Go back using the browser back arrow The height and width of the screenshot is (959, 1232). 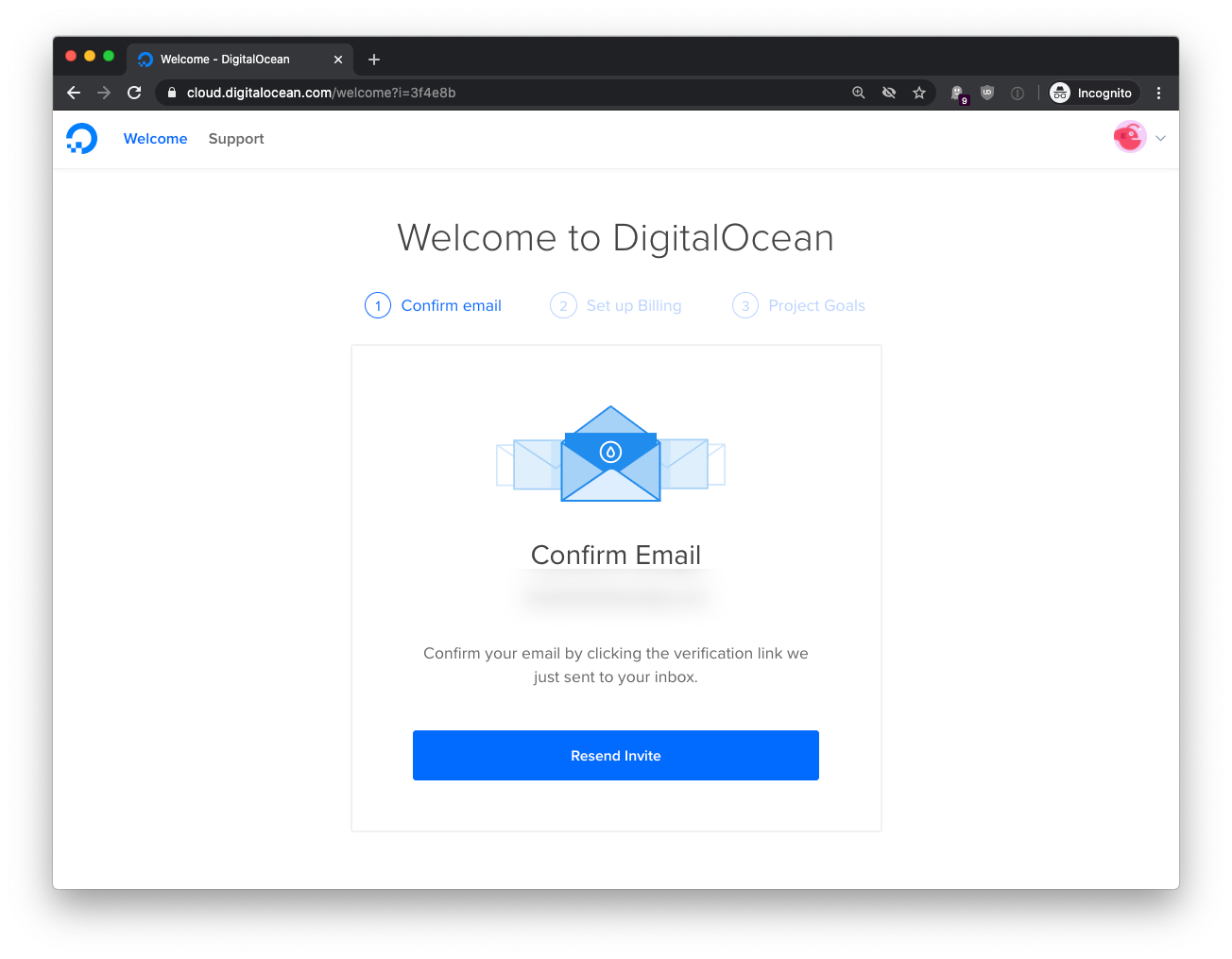pos(74,93)
